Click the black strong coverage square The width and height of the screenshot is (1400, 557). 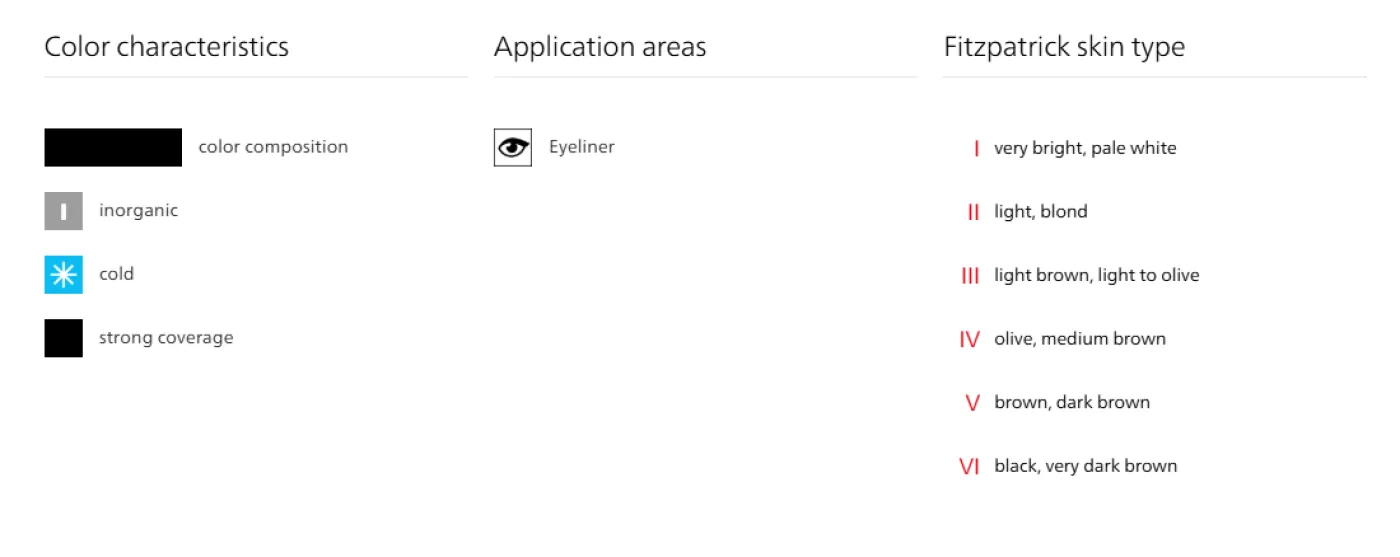click(63, 338)
